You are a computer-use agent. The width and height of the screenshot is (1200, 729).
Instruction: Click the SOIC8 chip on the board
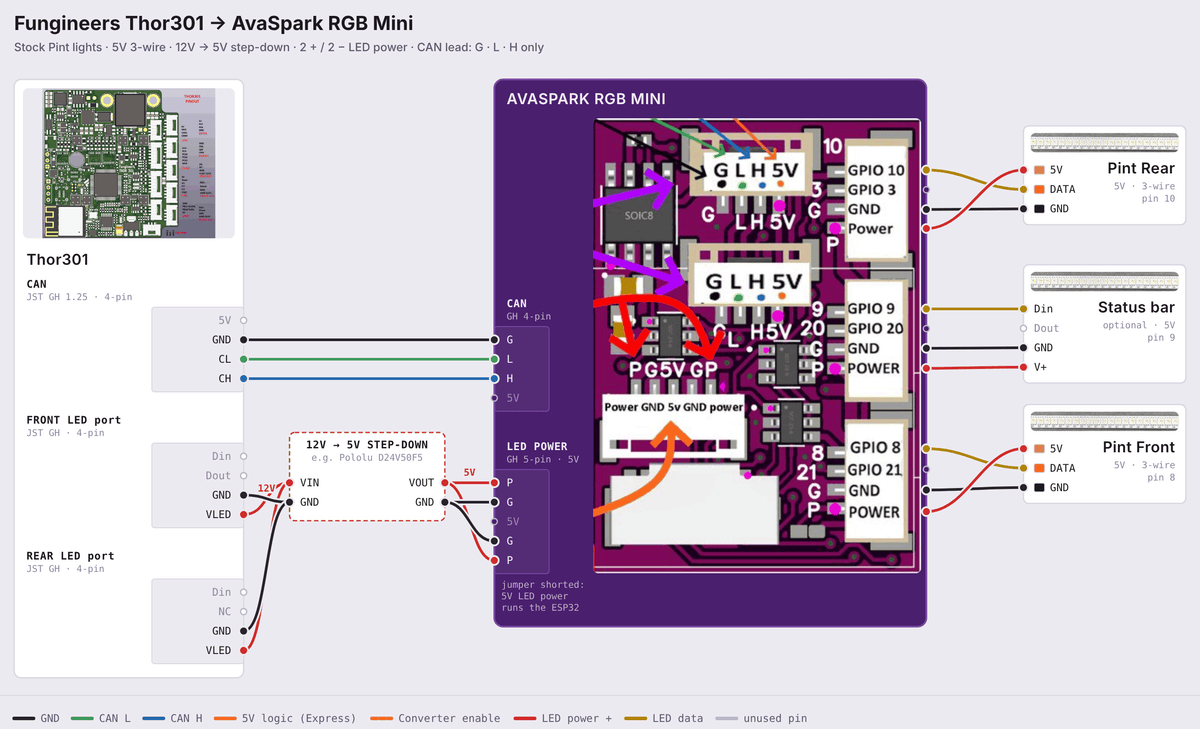(x=638, y=215)
